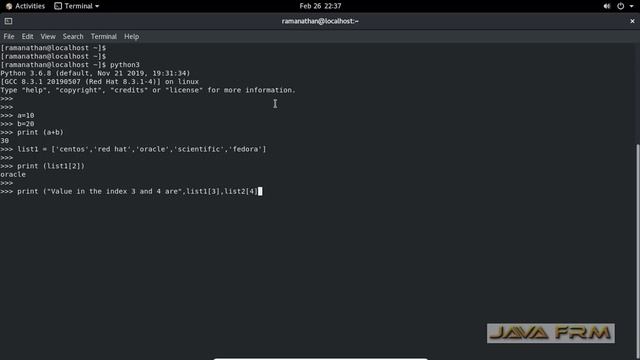Click the 'print (list1[2])' line
Viewport: 640px width, 360px height.
tap(42, 166)
